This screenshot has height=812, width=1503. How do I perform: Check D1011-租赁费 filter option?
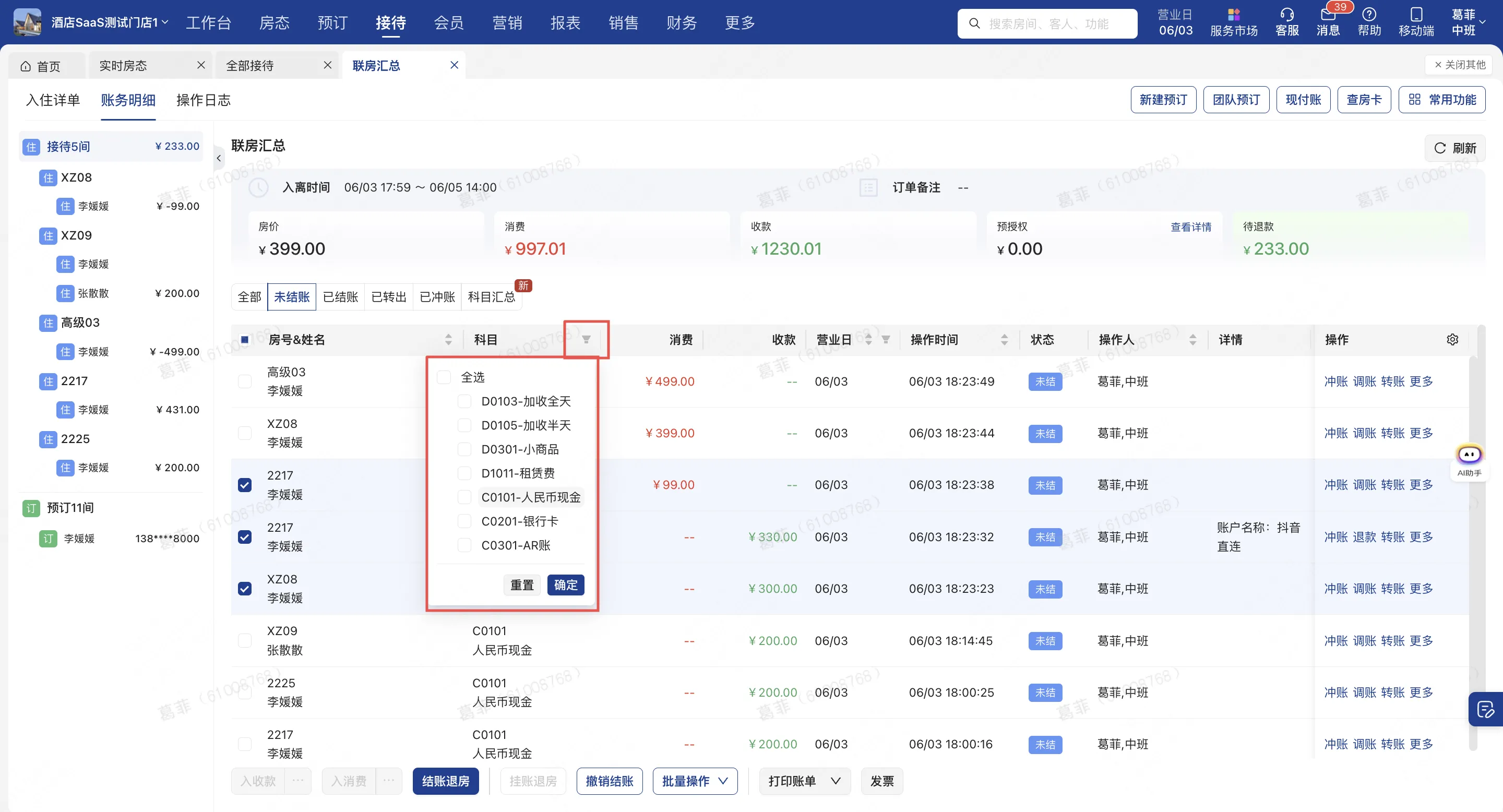click(464, 473)
